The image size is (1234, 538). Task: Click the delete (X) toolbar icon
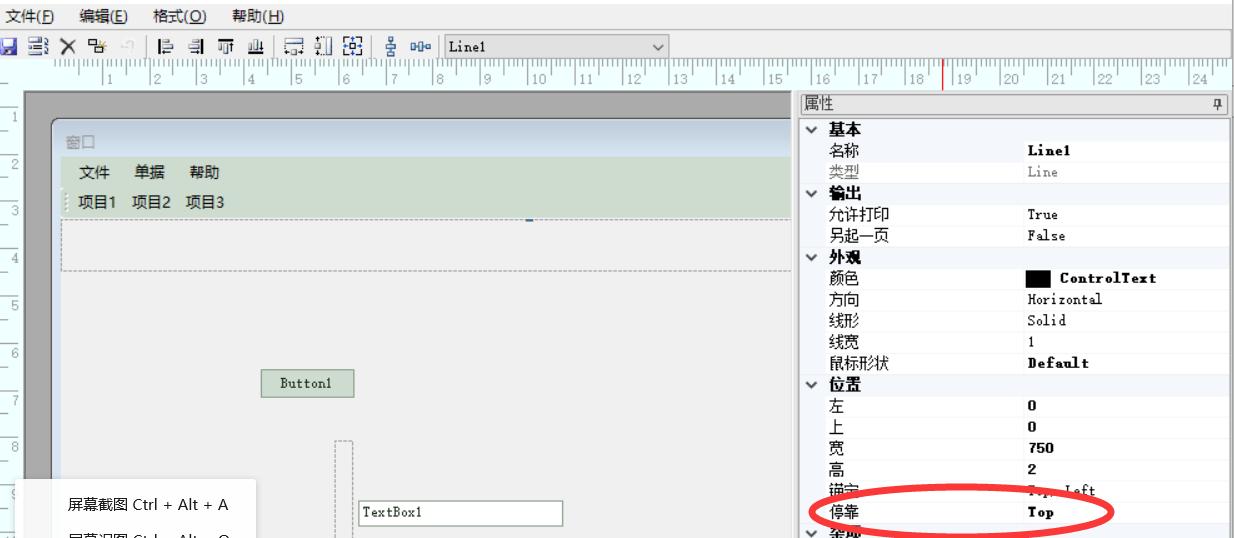[x=68, y=46]
